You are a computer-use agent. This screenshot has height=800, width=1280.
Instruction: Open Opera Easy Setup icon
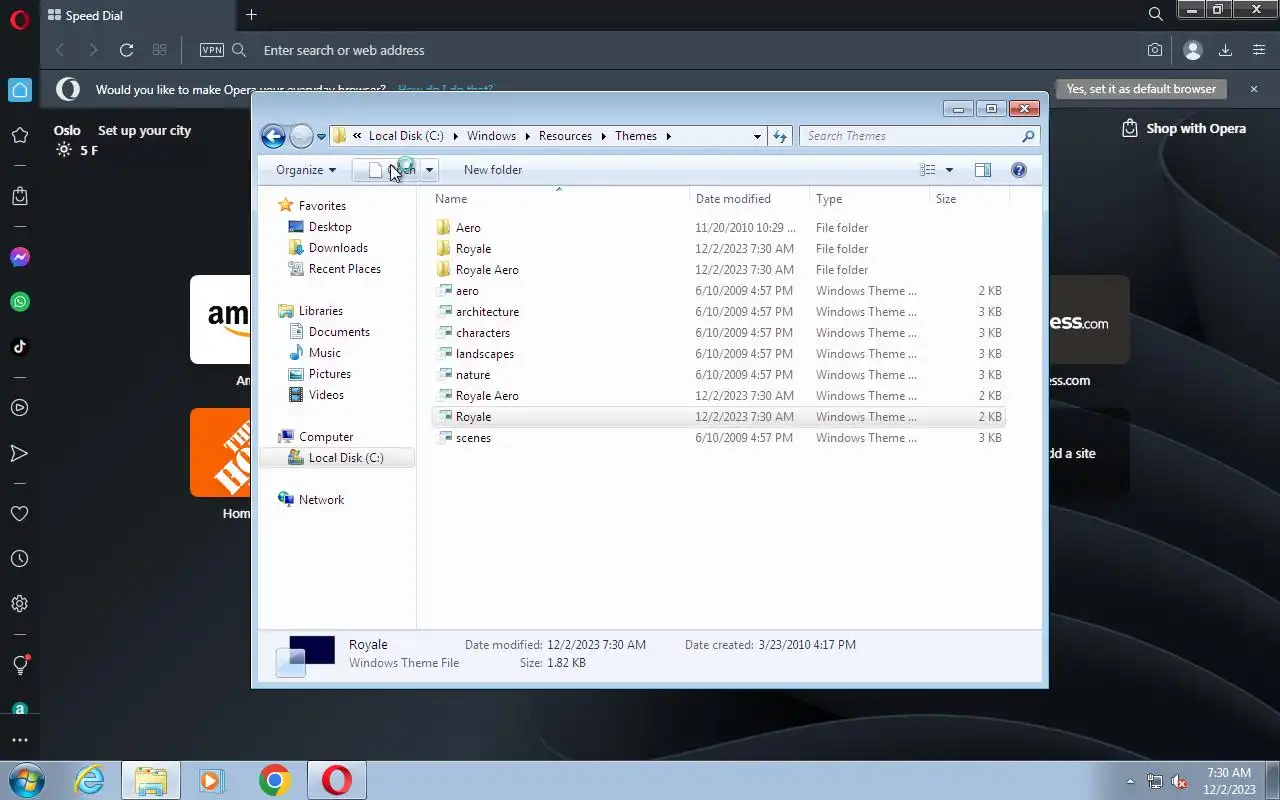1259,50
